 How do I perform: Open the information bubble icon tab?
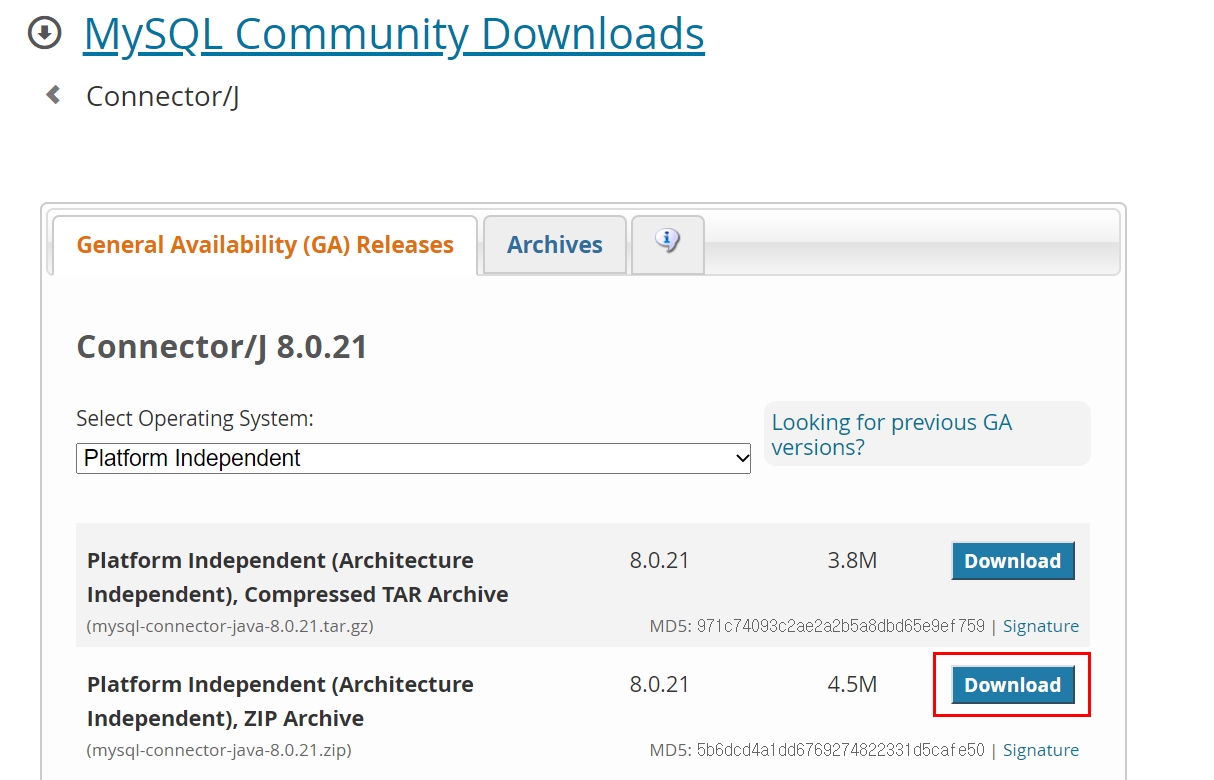668,243
